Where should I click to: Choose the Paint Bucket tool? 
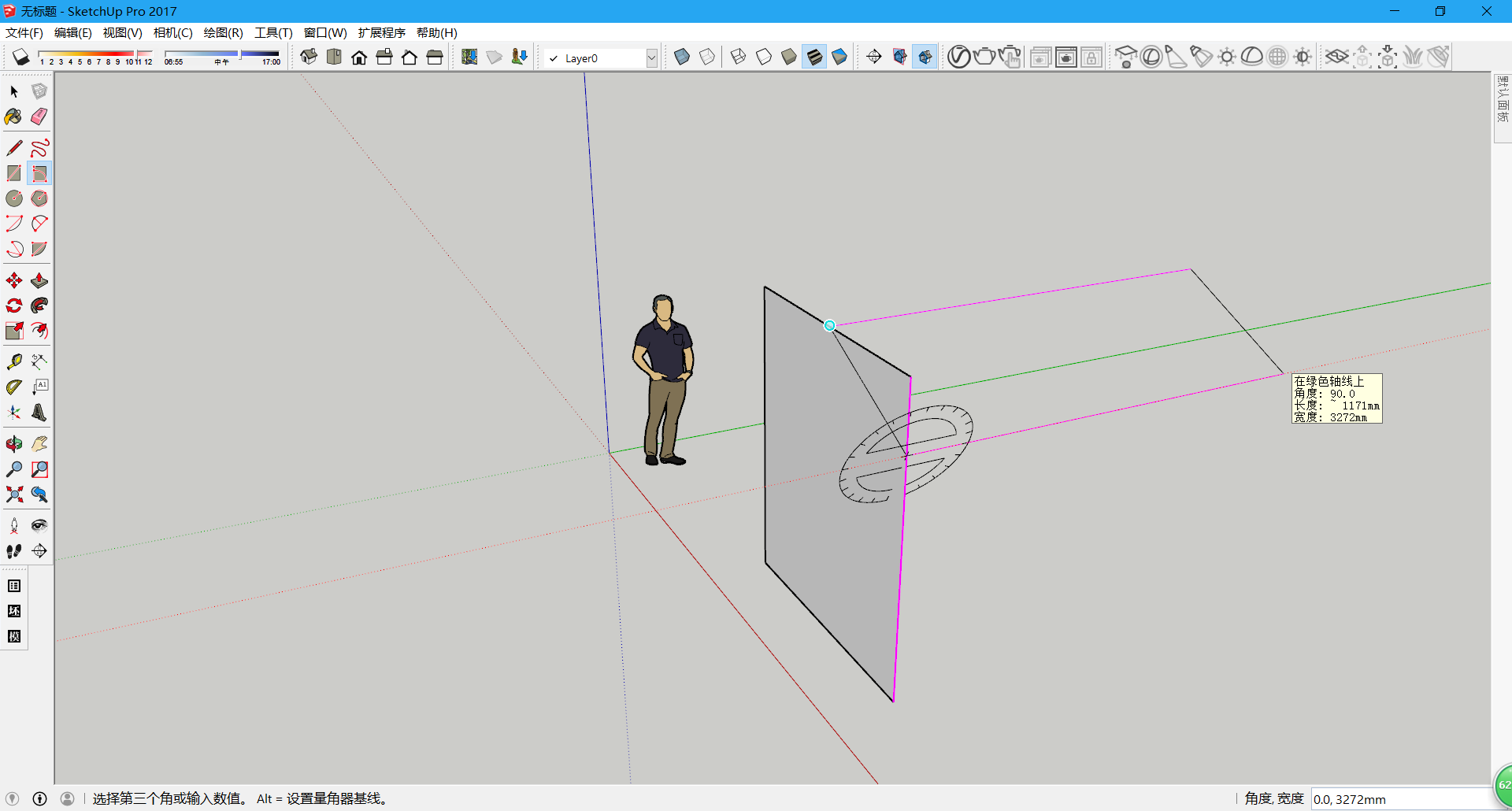pyautogui.click(x=14, y=117)
